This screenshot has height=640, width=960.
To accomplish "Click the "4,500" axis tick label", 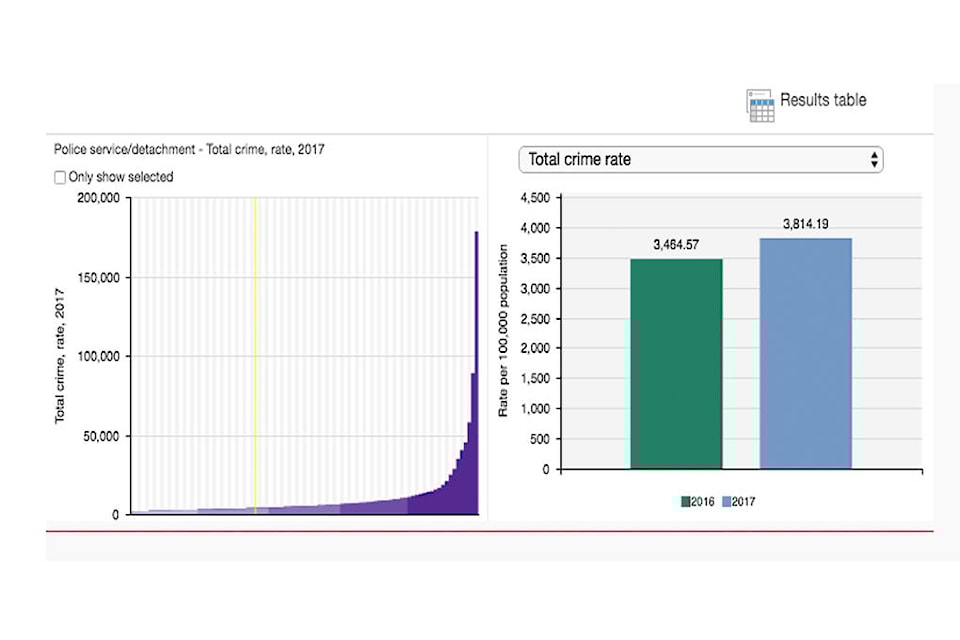I will [535, 198].
